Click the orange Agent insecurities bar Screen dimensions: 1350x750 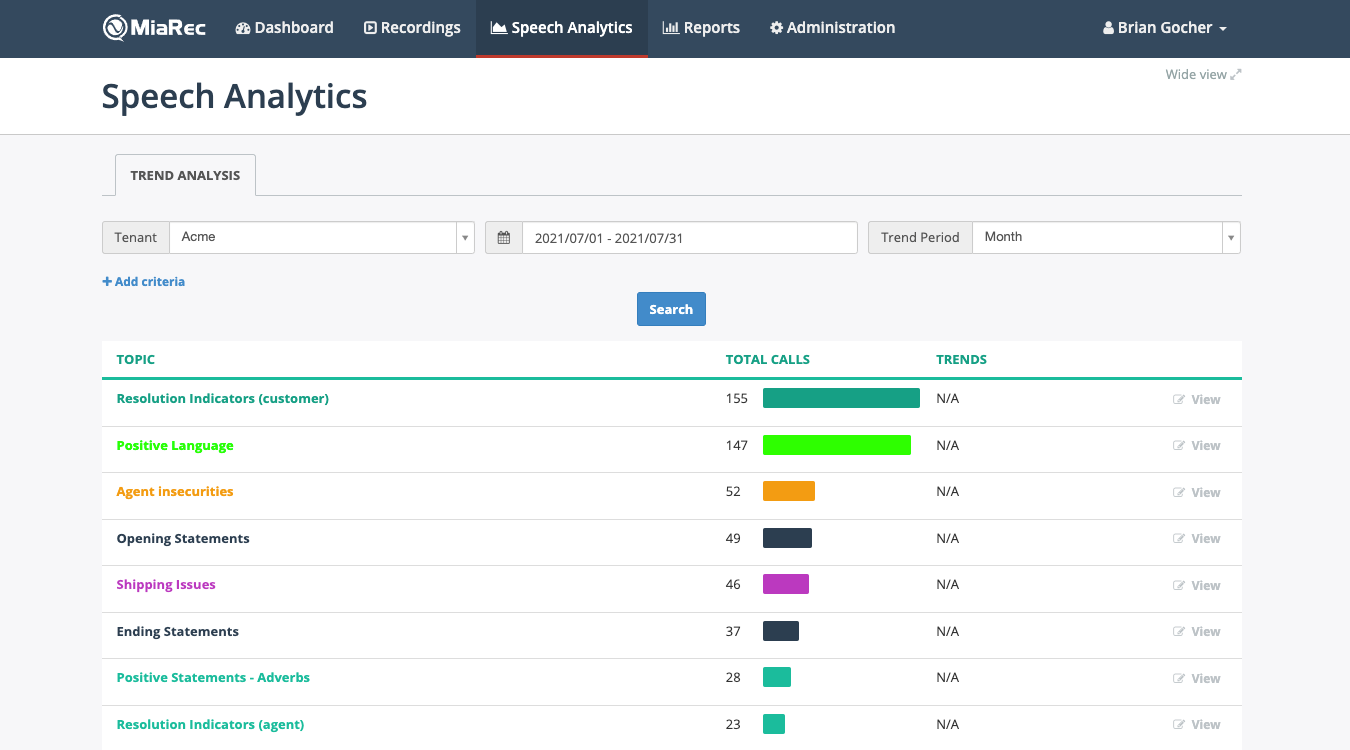point(789,491)
